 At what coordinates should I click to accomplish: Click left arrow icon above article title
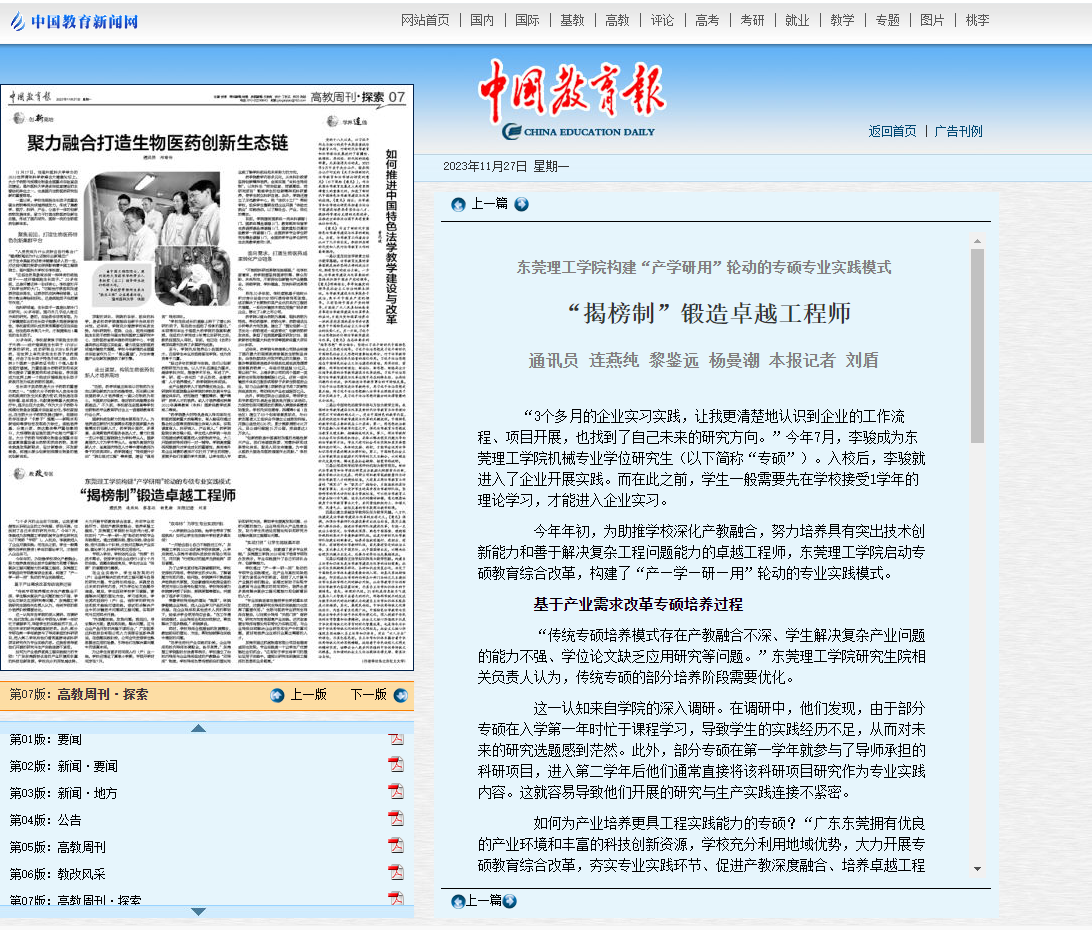pyautogui.click(x=458, y=204)
